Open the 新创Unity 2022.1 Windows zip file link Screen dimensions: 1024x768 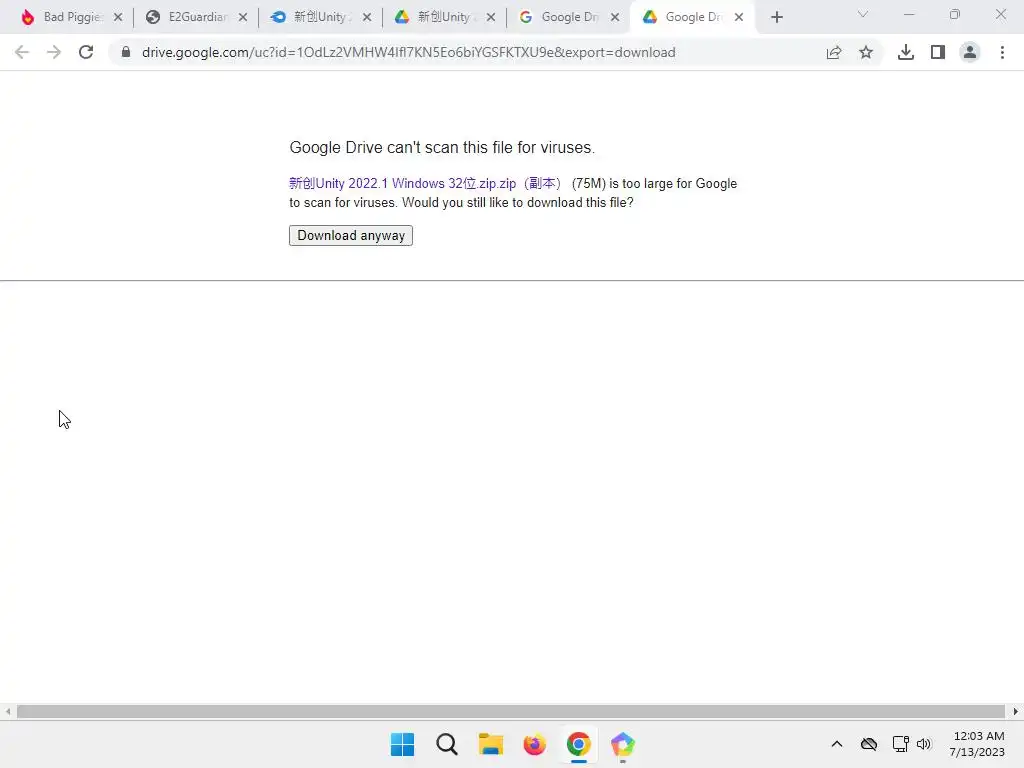pyautogui.click(x=426, y=184)
